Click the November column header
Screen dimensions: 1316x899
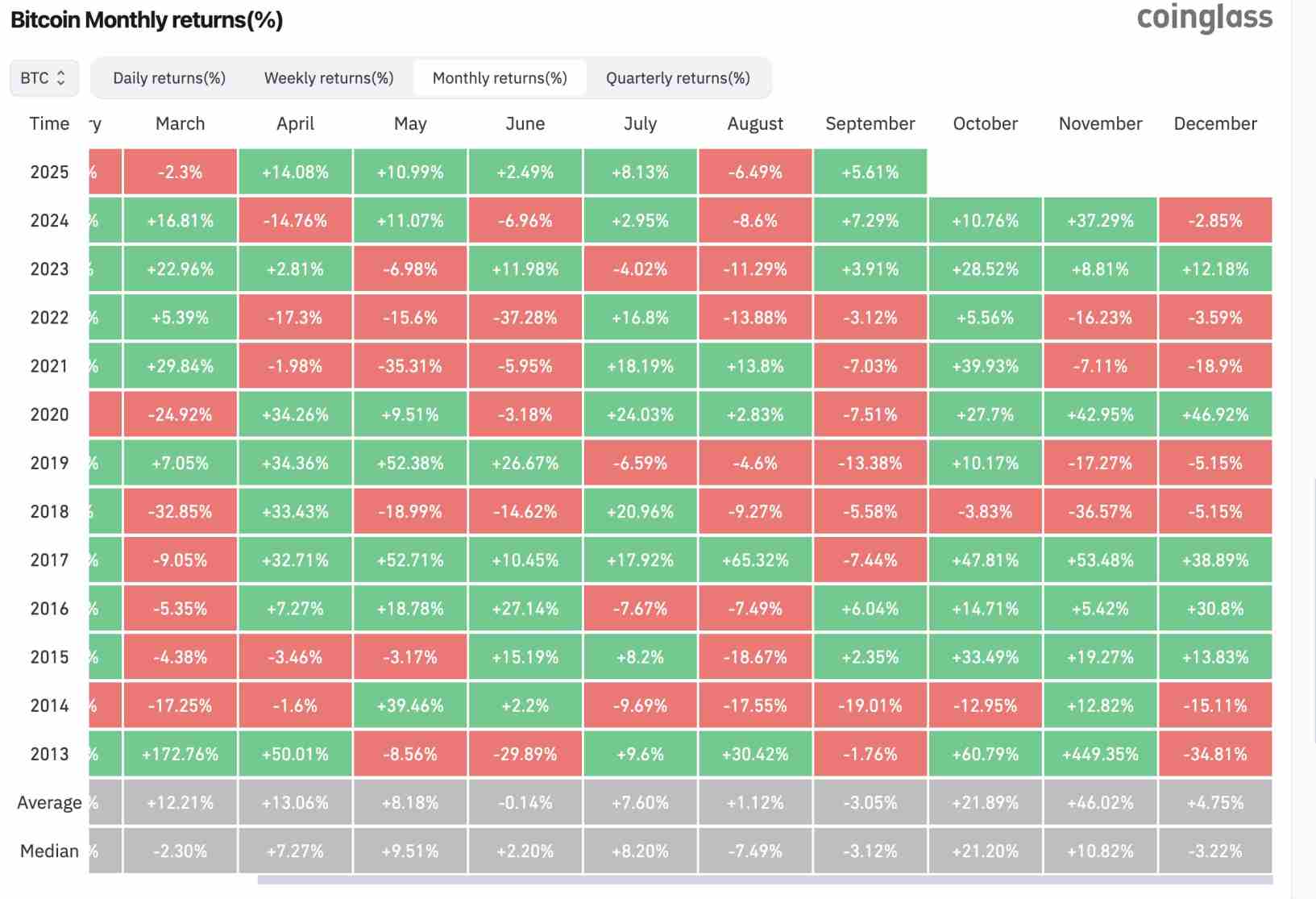(x=1100, y=123)
